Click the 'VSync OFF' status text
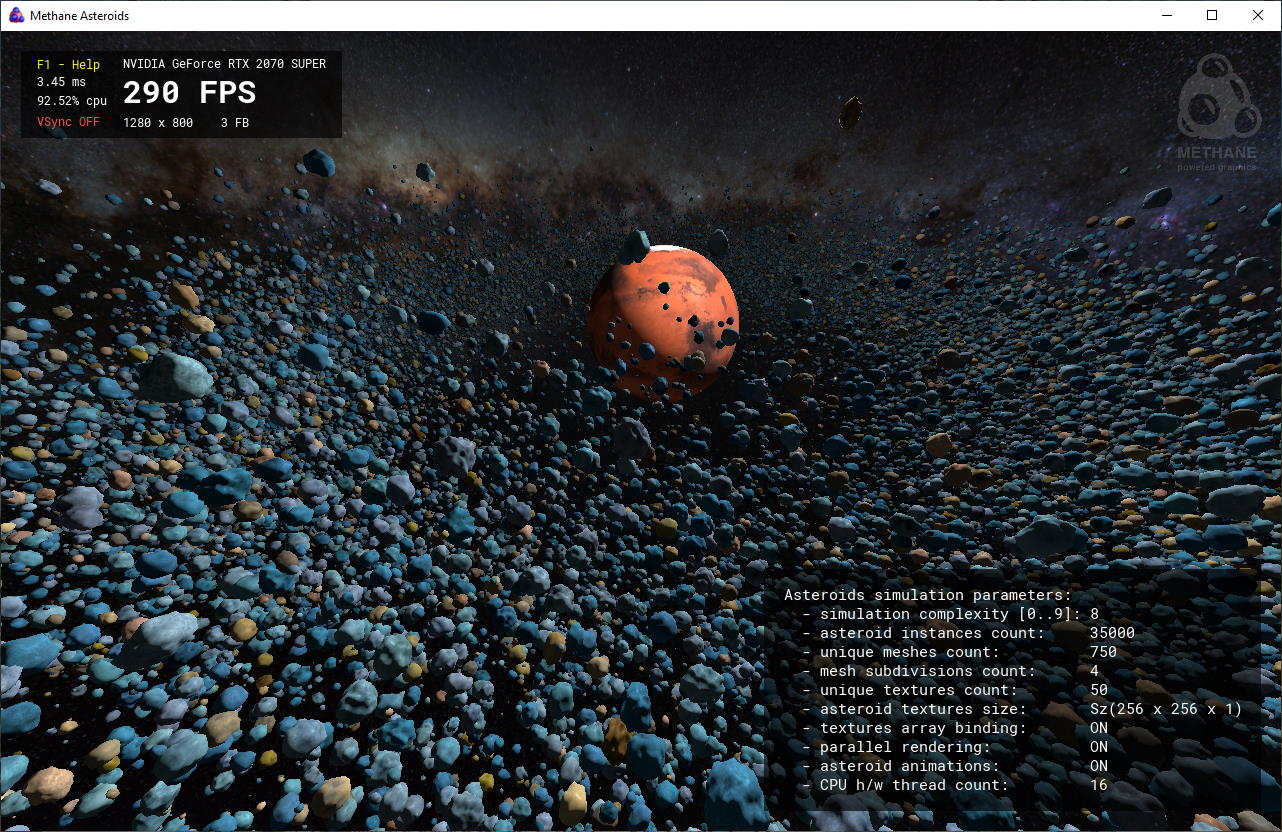The height and width of the screenshot is (832, 1282). click(x=68, y=122)
